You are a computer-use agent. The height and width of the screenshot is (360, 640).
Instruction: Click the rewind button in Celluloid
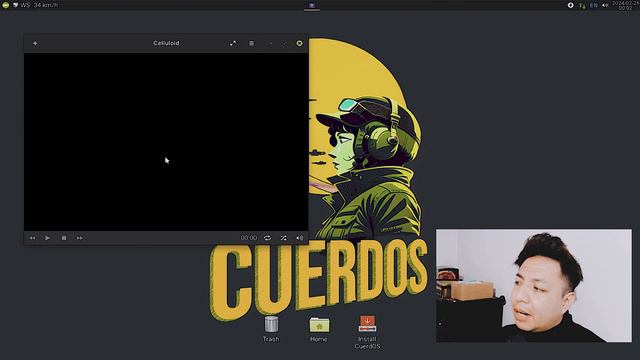(32, 238)
